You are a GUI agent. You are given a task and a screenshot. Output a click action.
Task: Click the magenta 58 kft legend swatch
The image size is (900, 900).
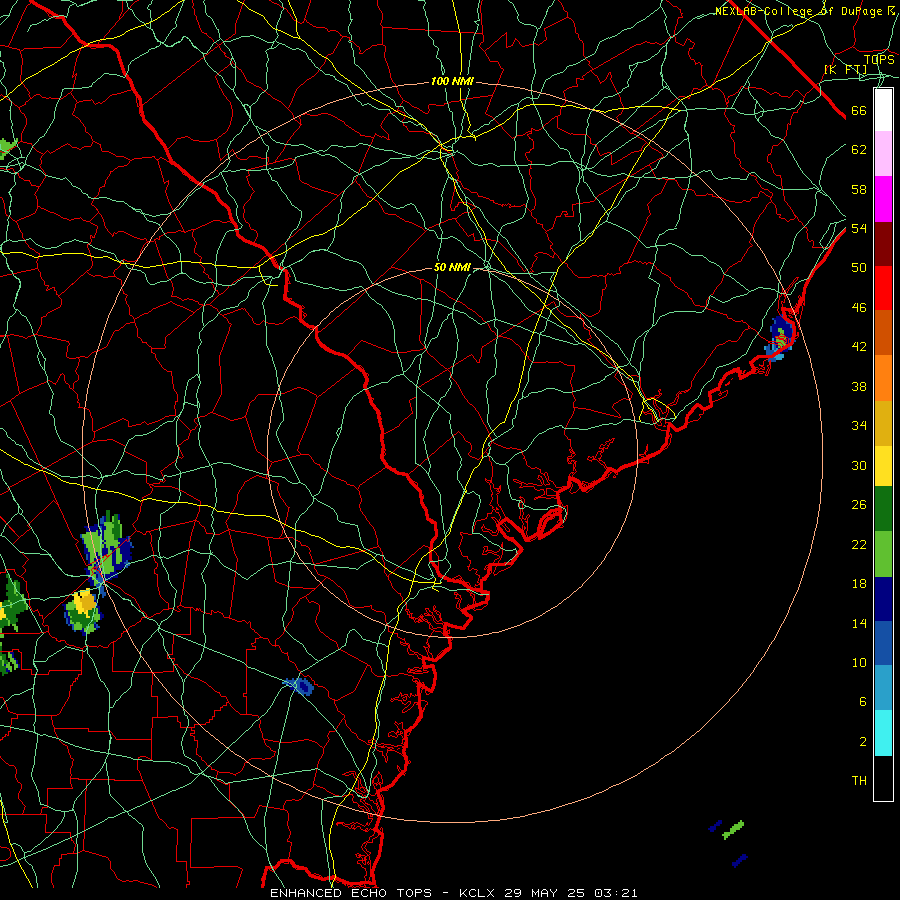pos(883,199)
